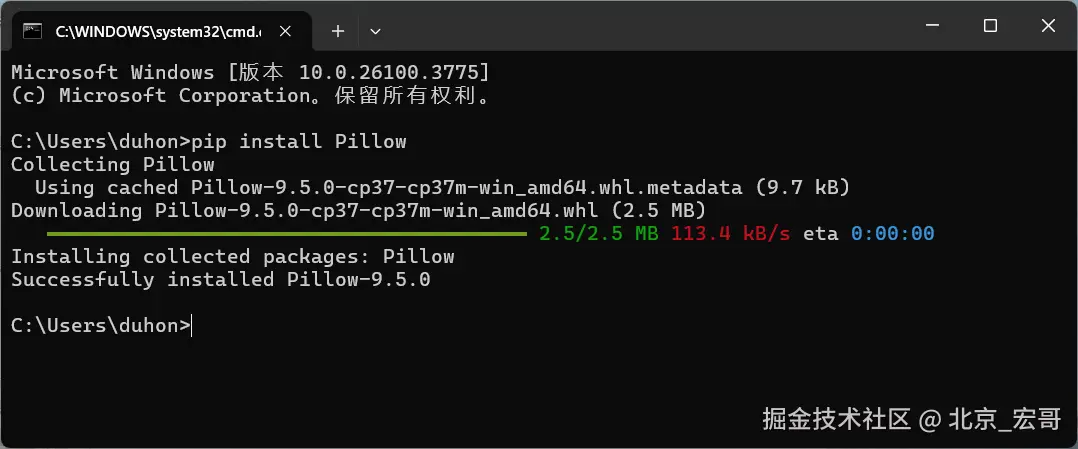The width and height of the screenshot is (1078, 449).
Task: Click the Installing collected packages line
Action: pyautogui.click(x=233, y=257)
